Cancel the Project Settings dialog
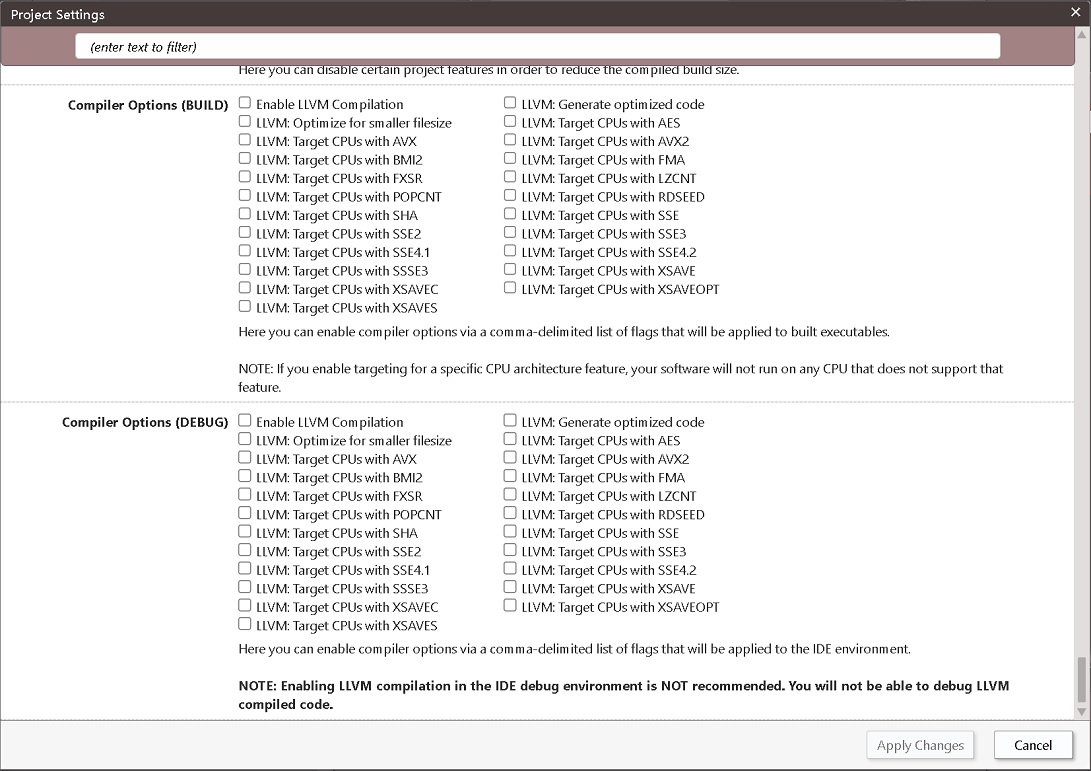 click(x=1033, y=745)
